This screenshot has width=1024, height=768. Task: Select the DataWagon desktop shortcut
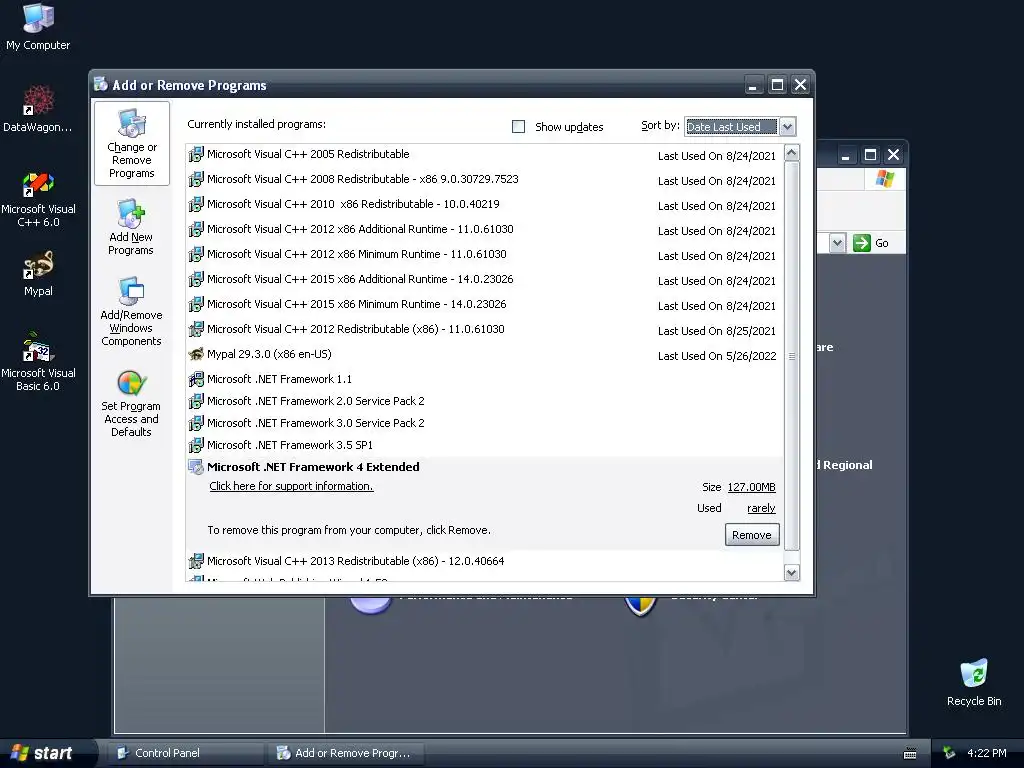coord(38,108)
